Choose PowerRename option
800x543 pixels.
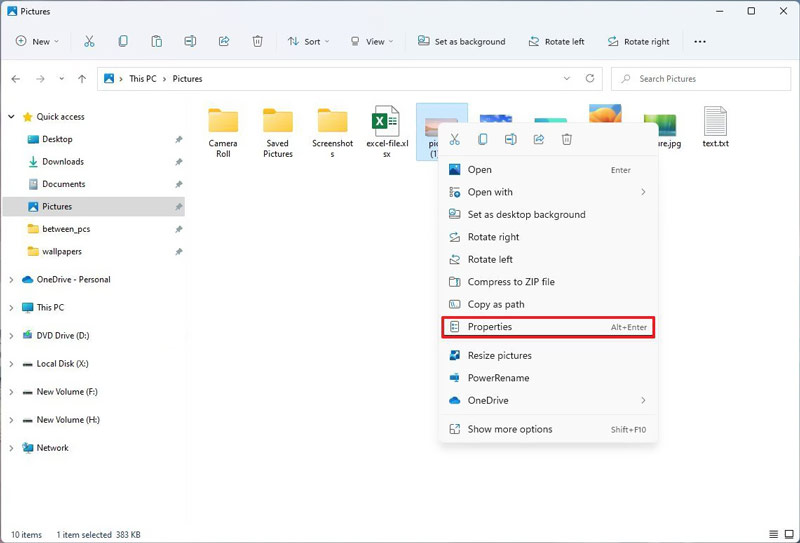point(548,378)
